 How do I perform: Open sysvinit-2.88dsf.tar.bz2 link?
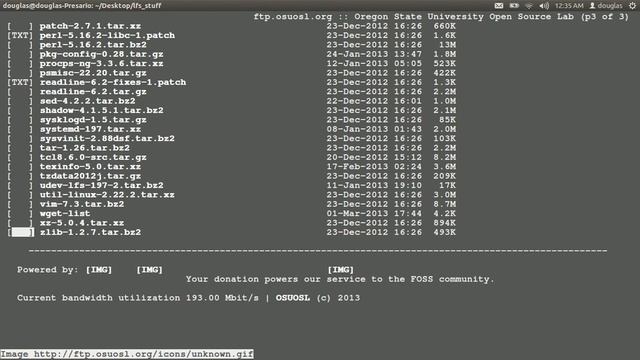tap(107, 139)
